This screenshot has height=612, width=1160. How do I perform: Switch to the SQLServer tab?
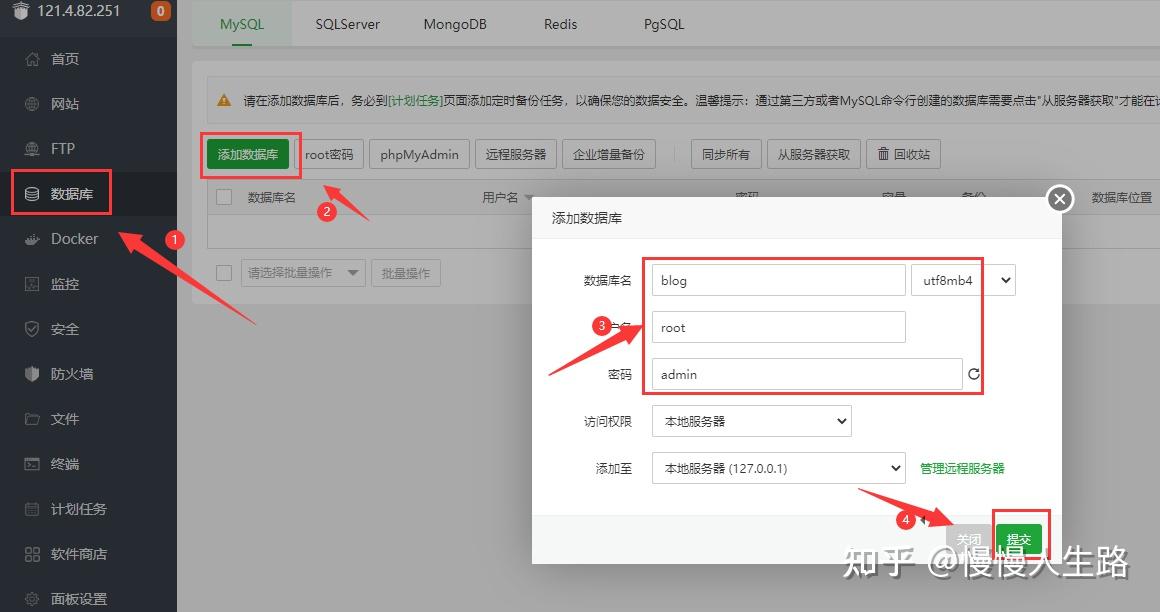348,24
